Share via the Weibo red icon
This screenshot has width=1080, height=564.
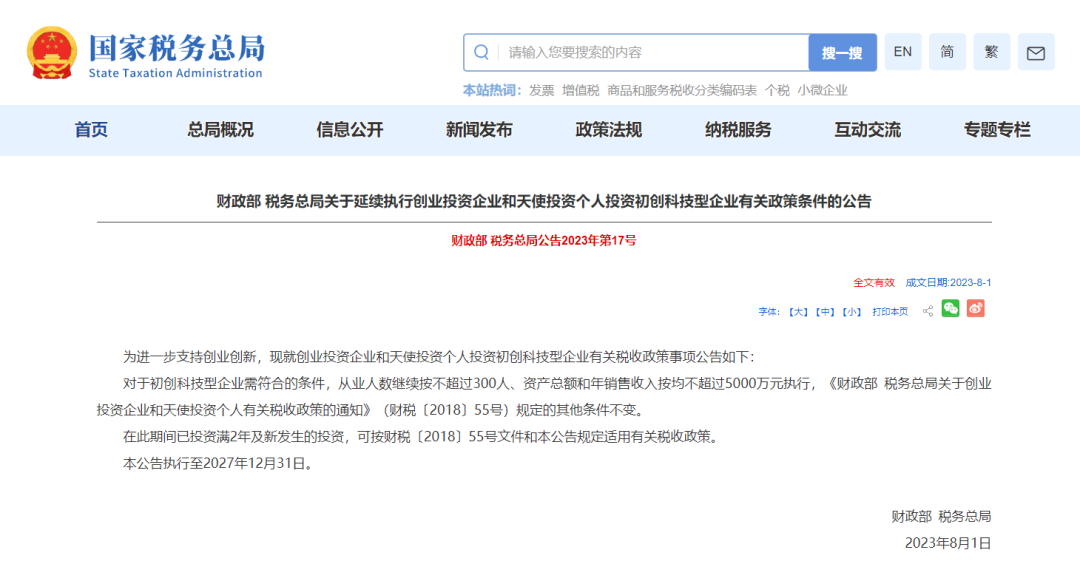click(x=975, y=309)
